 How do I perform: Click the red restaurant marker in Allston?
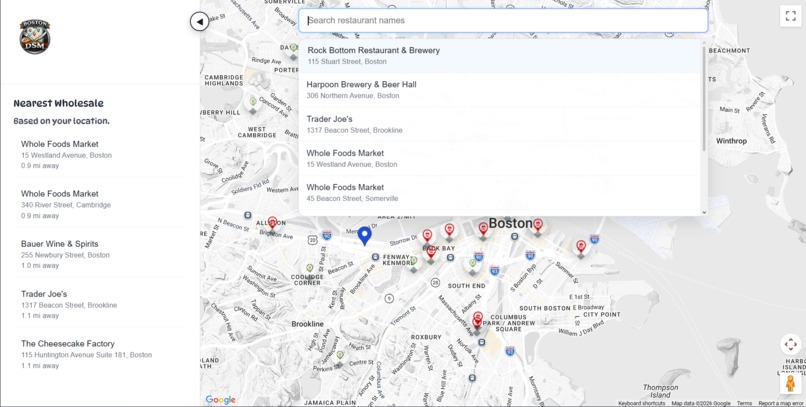(272, 223)
